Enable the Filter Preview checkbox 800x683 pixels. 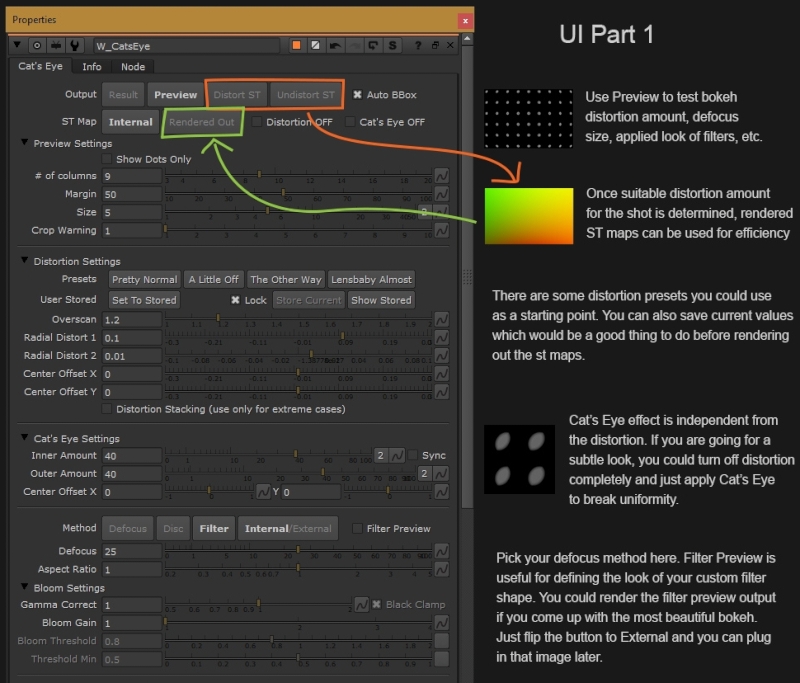point(358,528)
